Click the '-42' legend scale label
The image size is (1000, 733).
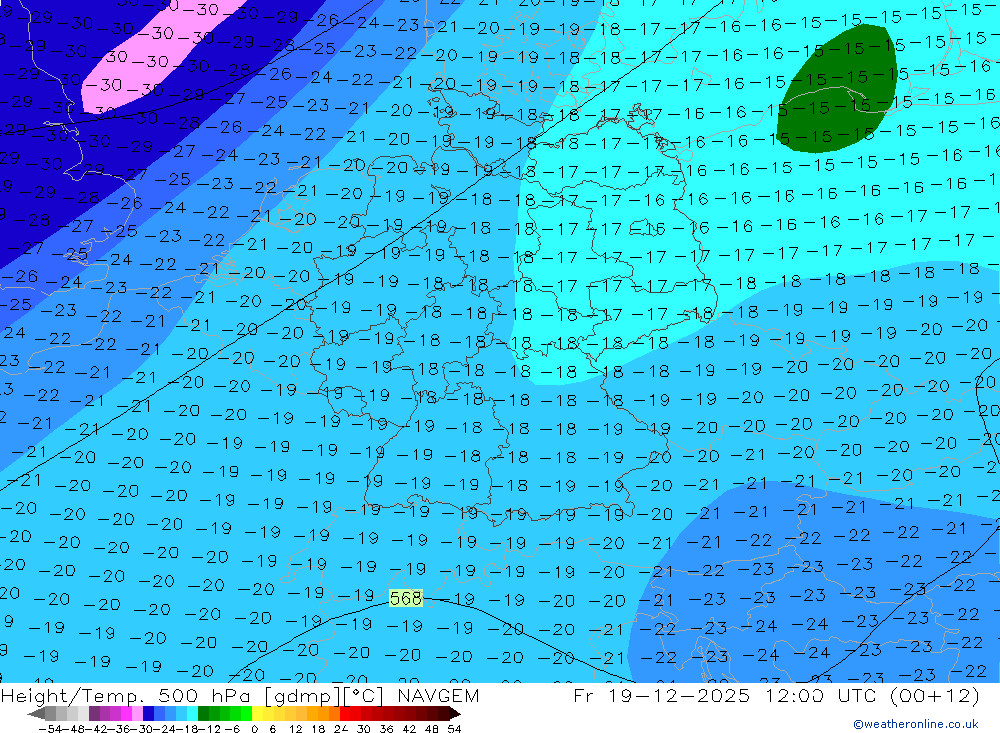click(x=97, y=729)
